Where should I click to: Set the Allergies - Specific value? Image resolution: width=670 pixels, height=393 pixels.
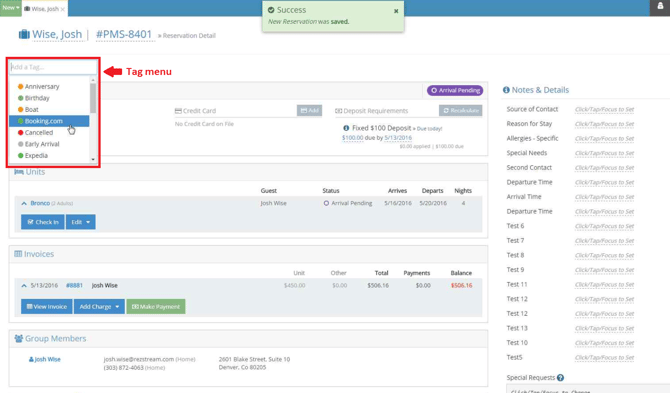pyautogui.click(x=604, y=138)
